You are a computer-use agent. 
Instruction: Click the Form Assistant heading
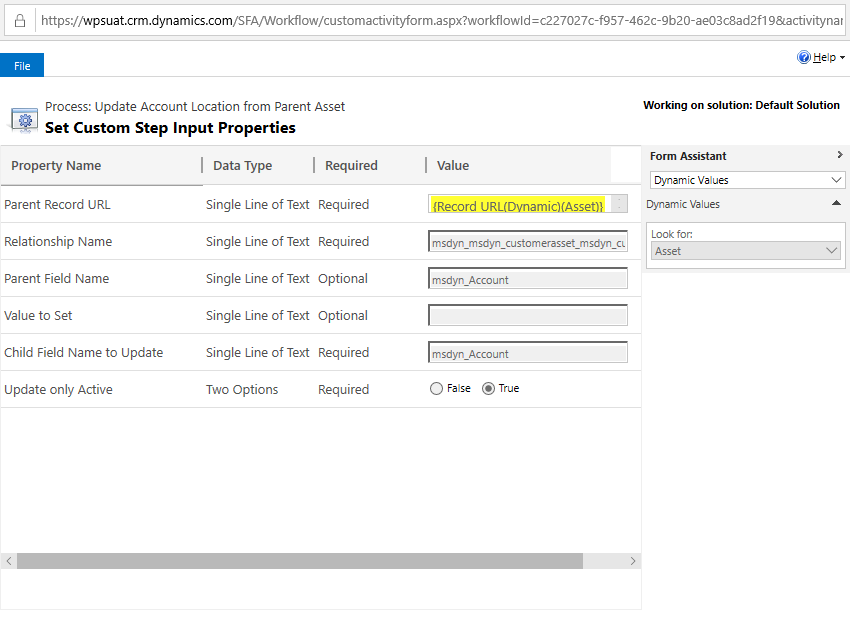coord(688,156)
